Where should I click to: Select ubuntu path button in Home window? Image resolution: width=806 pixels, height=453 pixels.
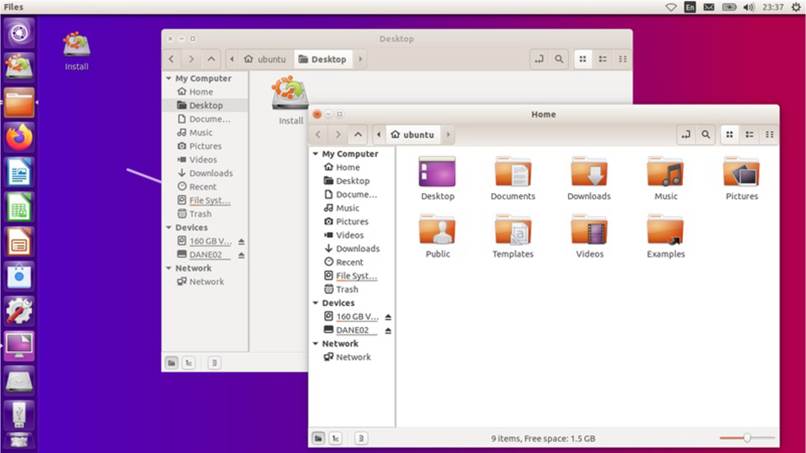point(413,135)
